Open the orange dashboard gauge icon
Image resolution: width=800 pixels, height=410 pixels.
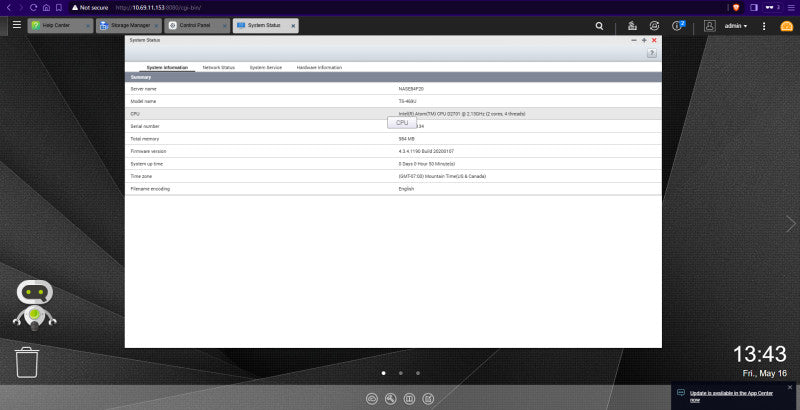click(x=787, y=26)
